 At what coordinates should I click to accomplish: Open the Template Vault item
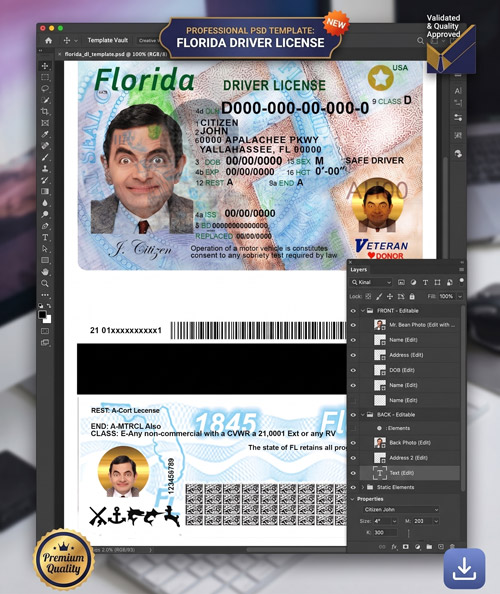pos(108,40)
